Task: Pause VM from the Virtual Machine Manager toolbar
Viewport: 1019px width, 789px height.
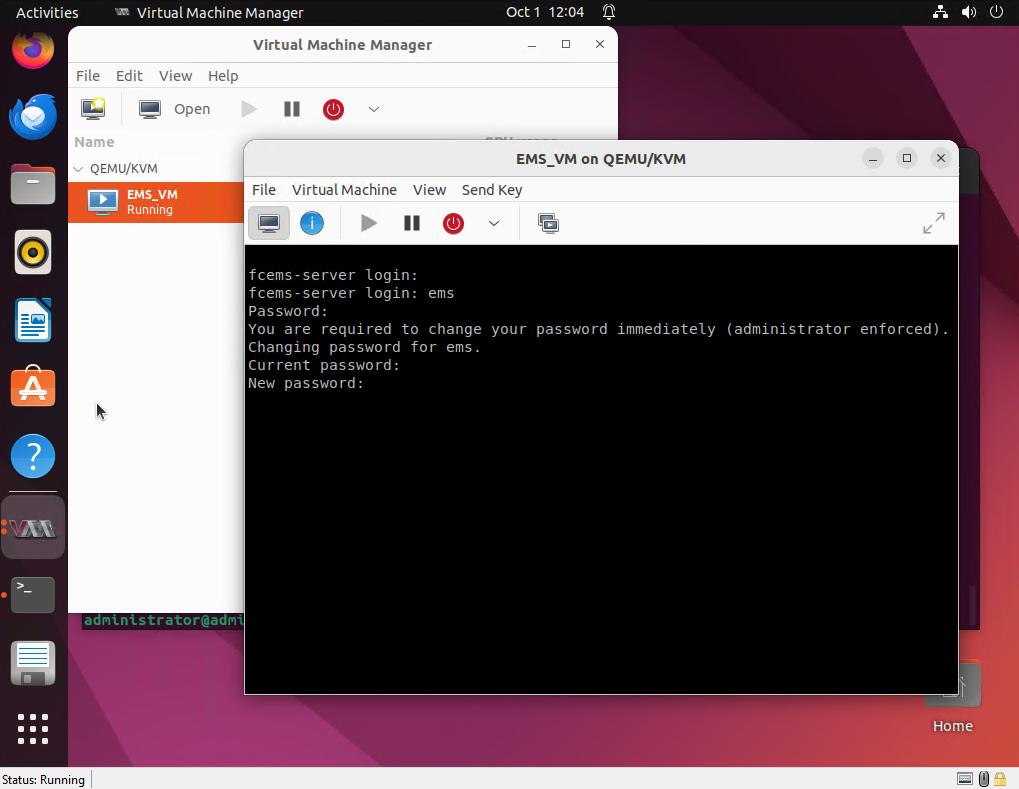Action: click(292, 109)
